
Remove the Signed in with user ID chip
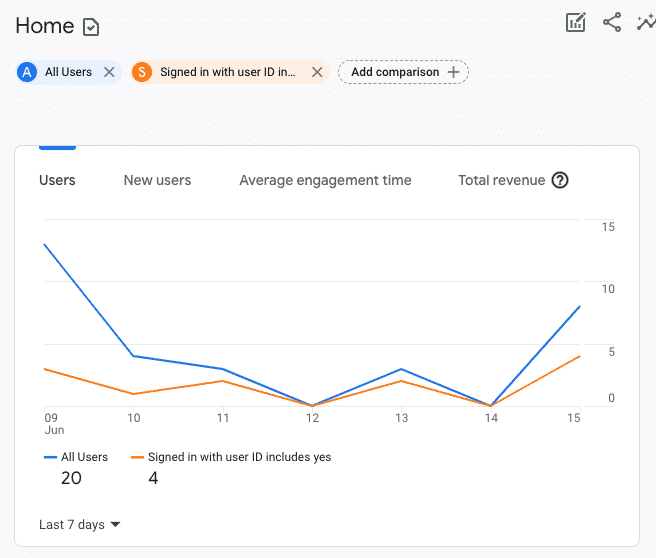pyautogui.click(x=317, y=72)
